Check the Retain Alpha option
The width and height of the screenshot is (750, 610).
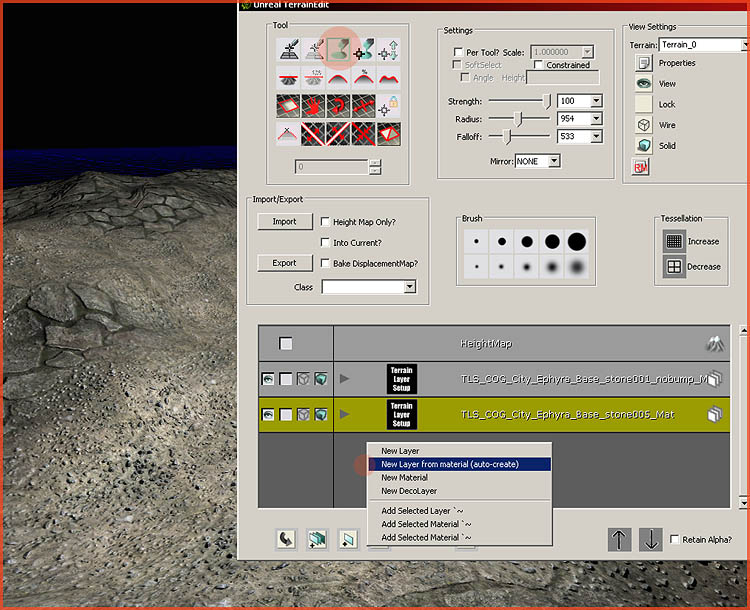675,540
